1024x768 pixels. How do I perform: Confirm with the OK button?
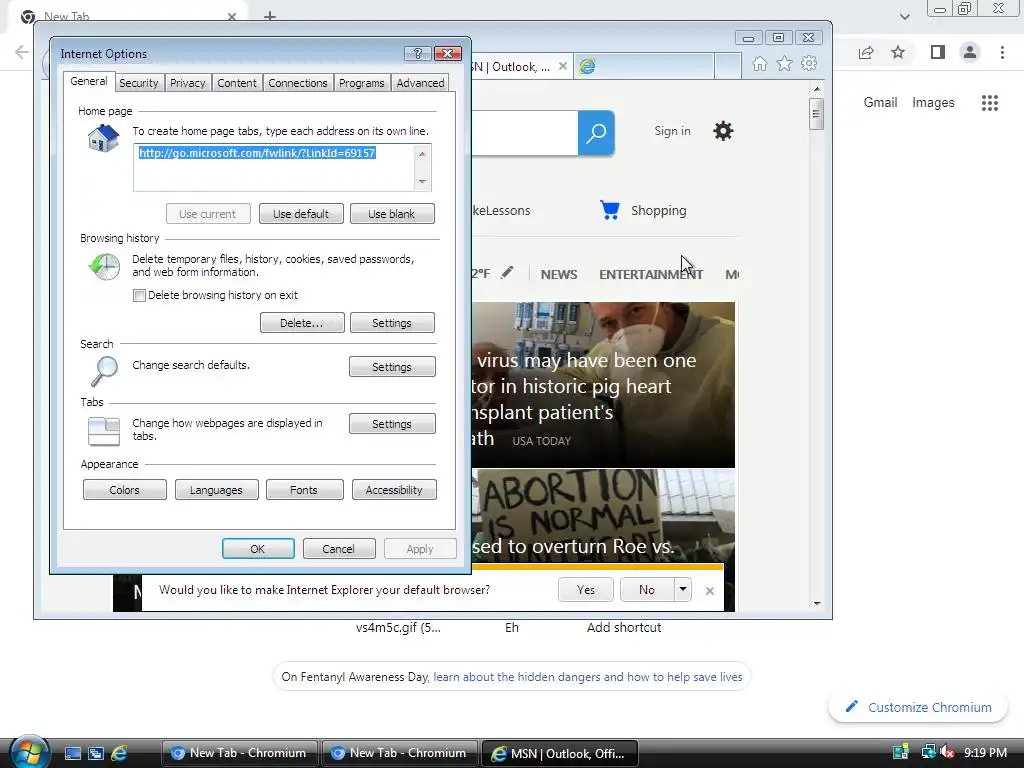pos(258,549)
